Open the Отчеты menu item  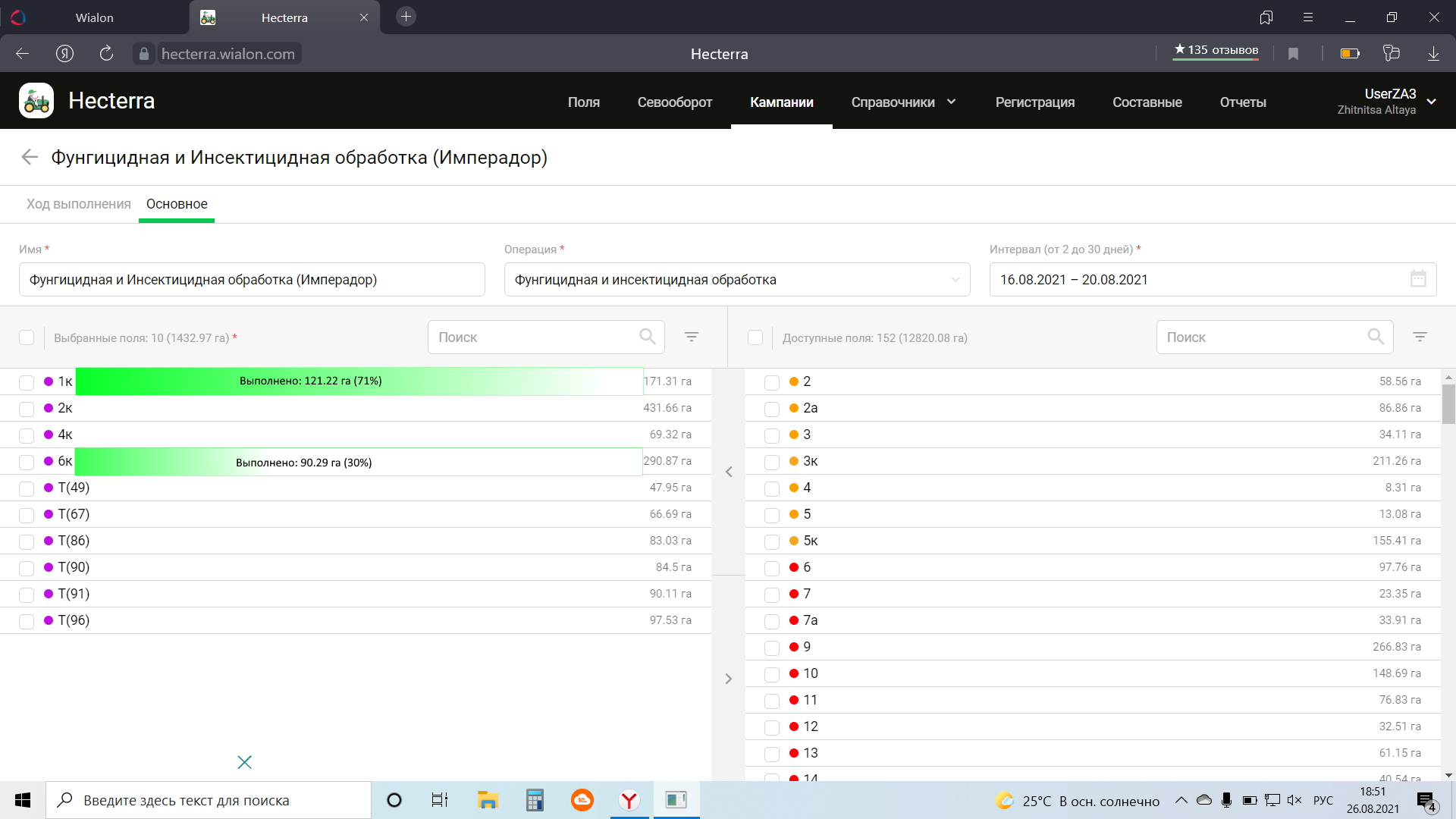point(1242,102)
